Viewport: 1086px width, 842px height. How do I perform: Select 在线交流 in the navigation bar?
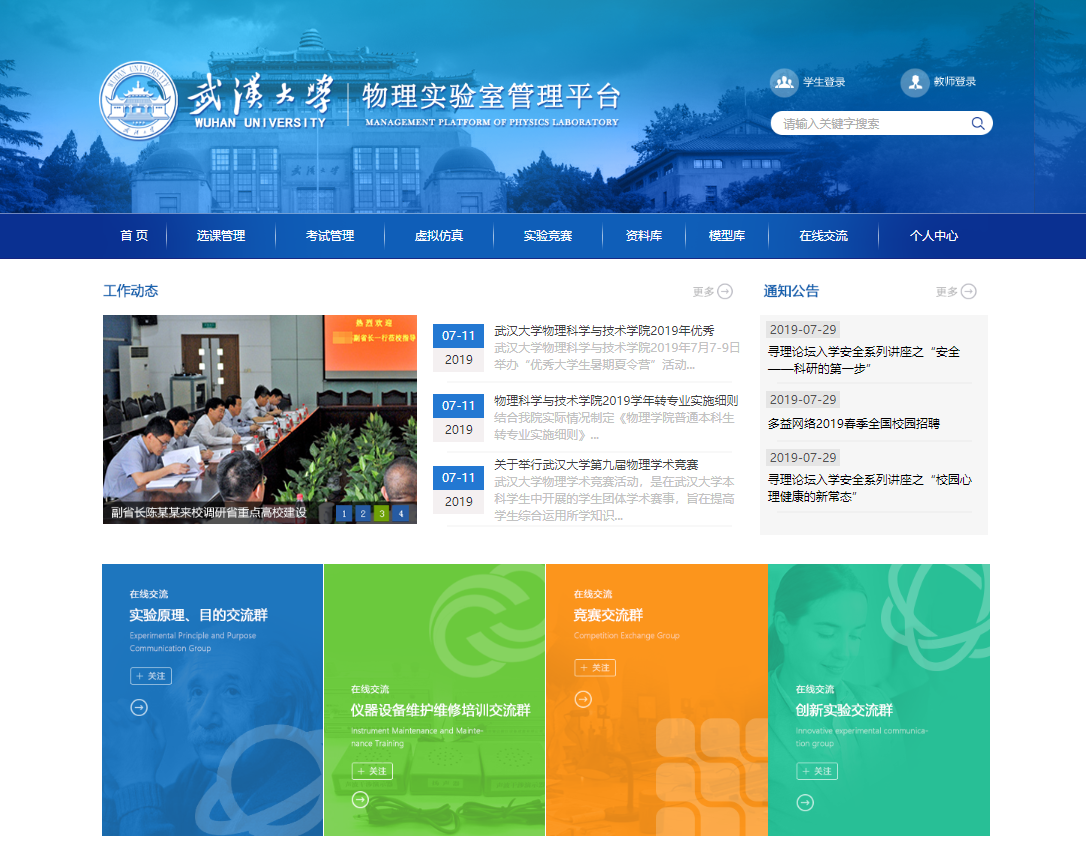pos(823,236)
